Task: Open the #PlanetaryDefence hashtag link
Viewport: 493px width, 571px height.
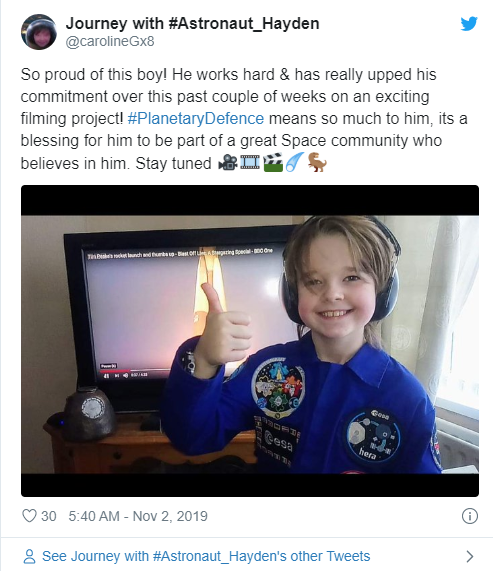Action: (x=196, y=119)
